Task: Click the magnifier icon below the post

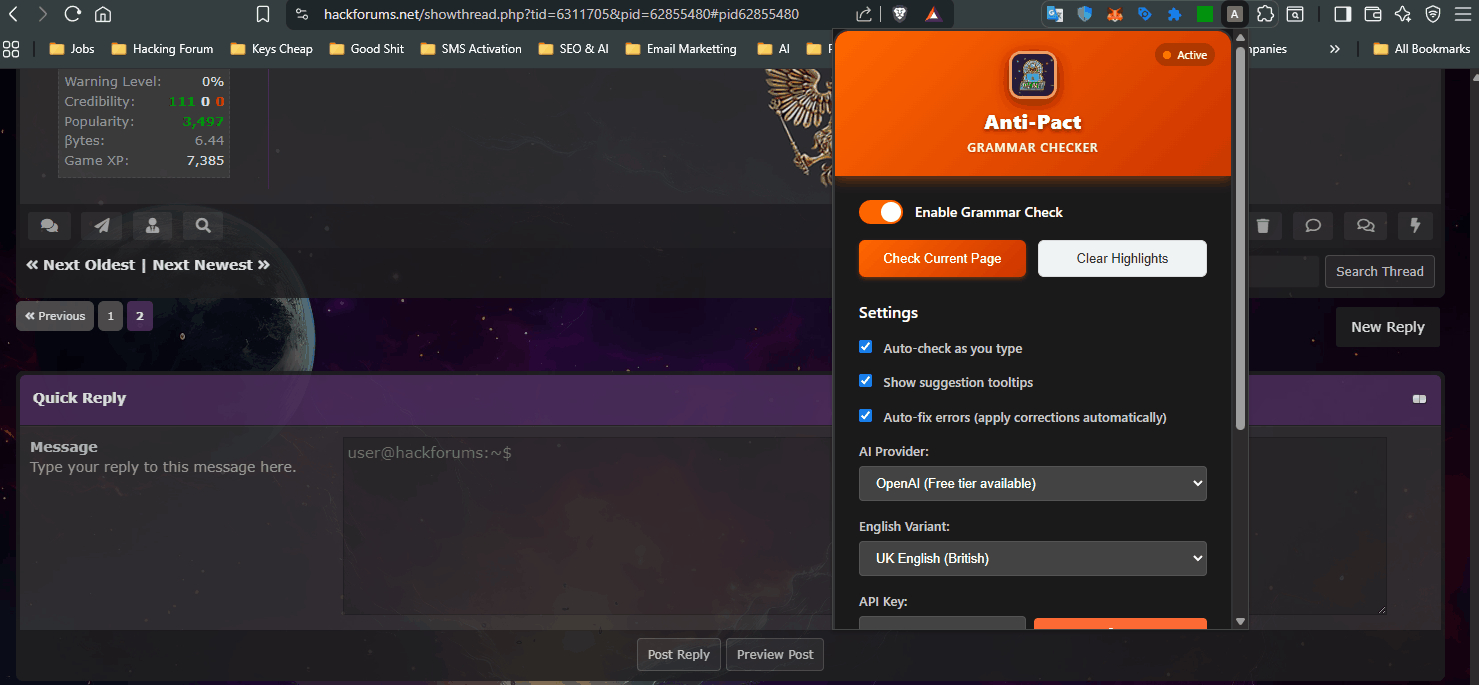Action: 203,226
